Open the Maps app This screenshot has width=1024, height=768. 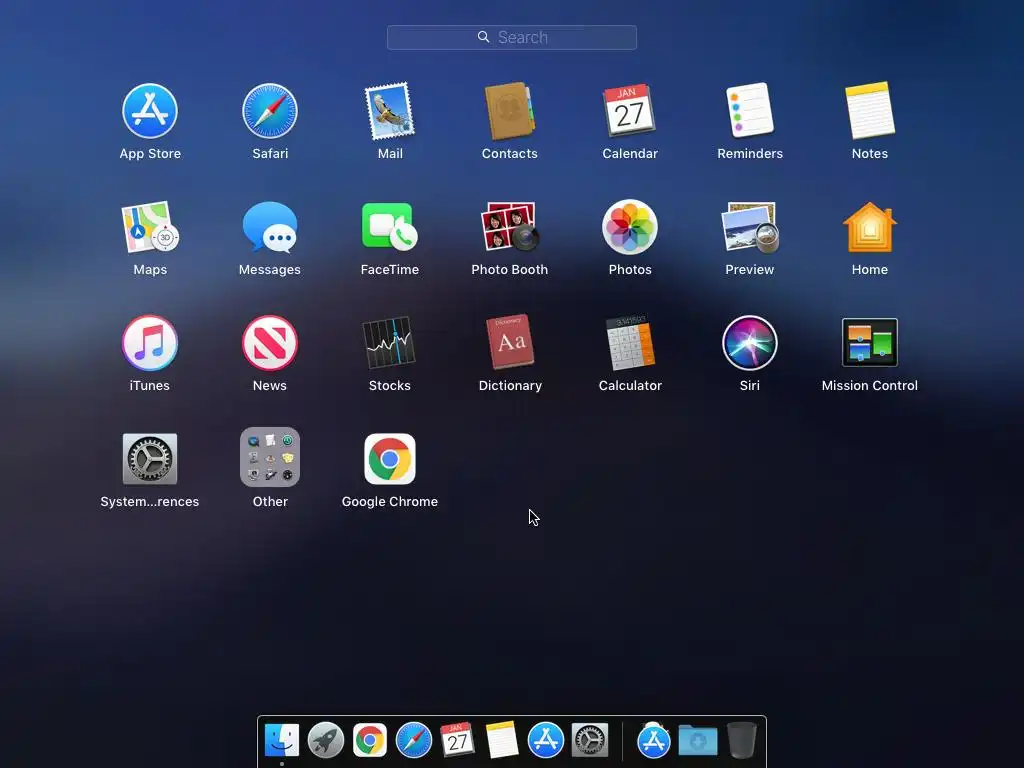point(150,227)
